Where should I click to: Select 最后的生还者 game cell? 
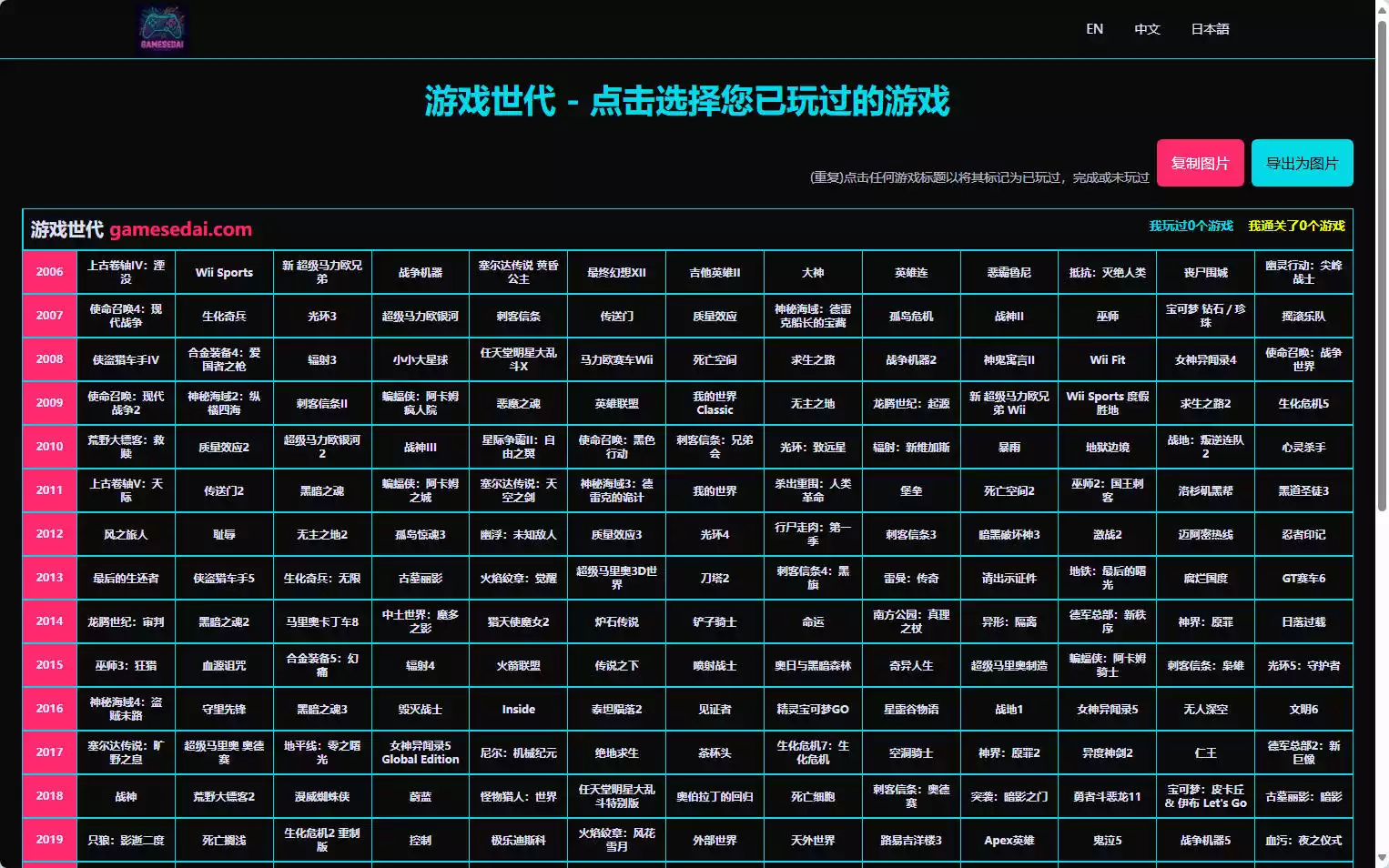click(x=126, y=578)
